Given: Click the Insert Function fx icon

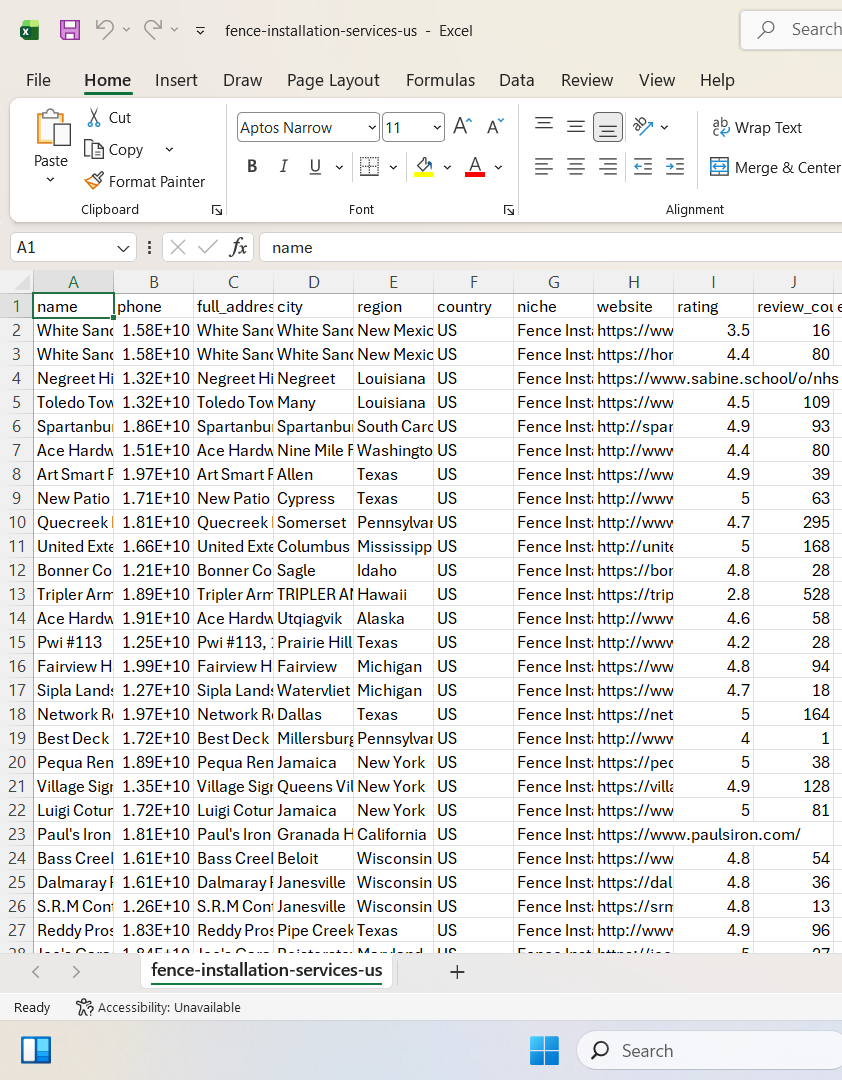Looking at the screenshot, I should 238,247.
